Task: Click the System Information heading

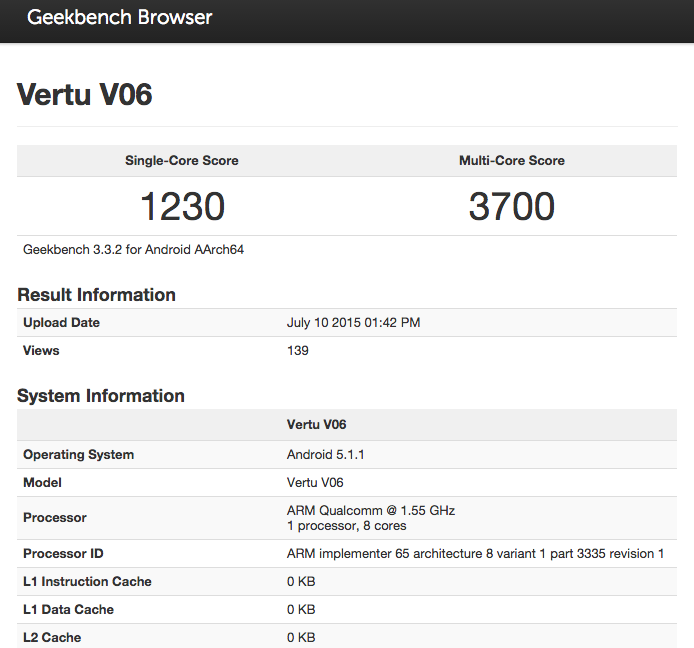Action: point(101,396)
